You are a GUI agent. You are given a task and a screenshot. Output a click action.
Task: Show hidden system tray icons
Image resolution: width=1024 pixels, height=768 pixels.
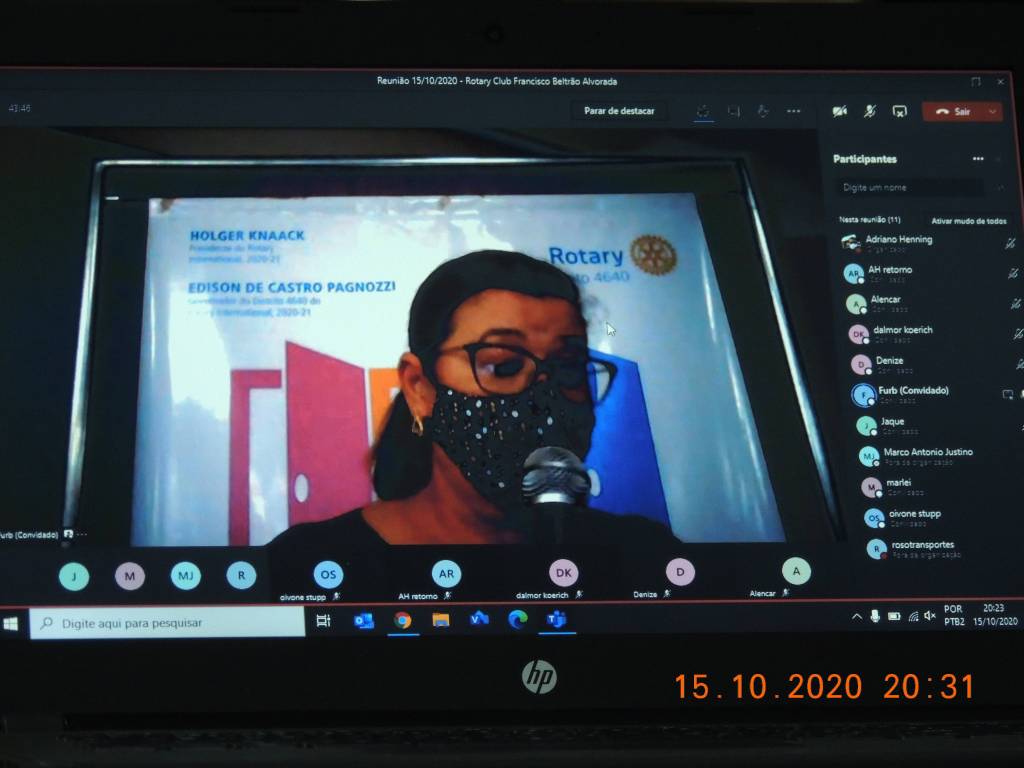point(857,616)
